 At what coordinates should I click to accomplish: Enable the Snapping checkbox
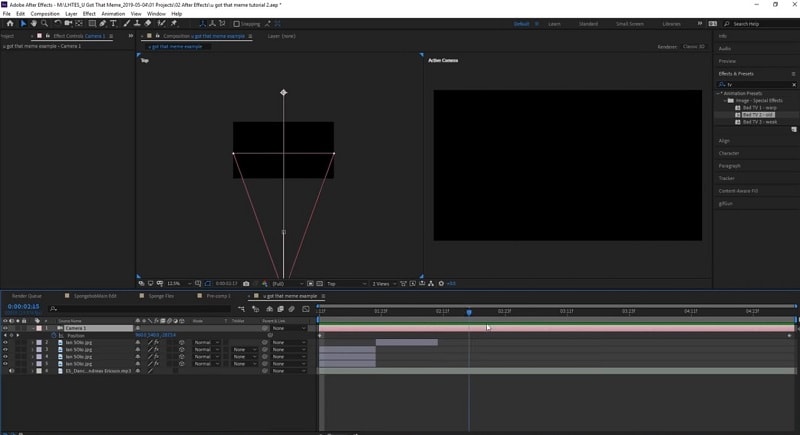coord(237,23)
